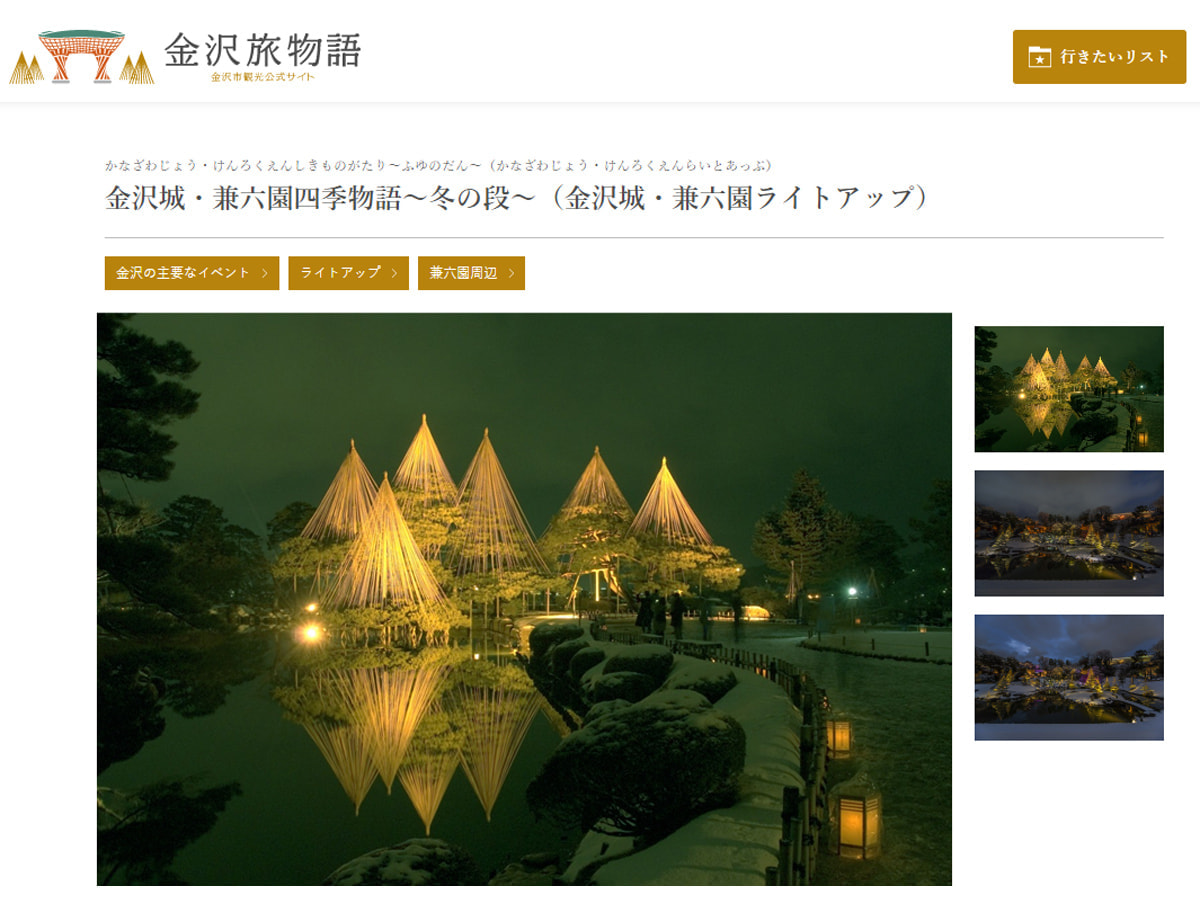Select the 金沢の主要なイベント tag
The width and height of the screenshot is (1200, 900).
coord(192,273)
